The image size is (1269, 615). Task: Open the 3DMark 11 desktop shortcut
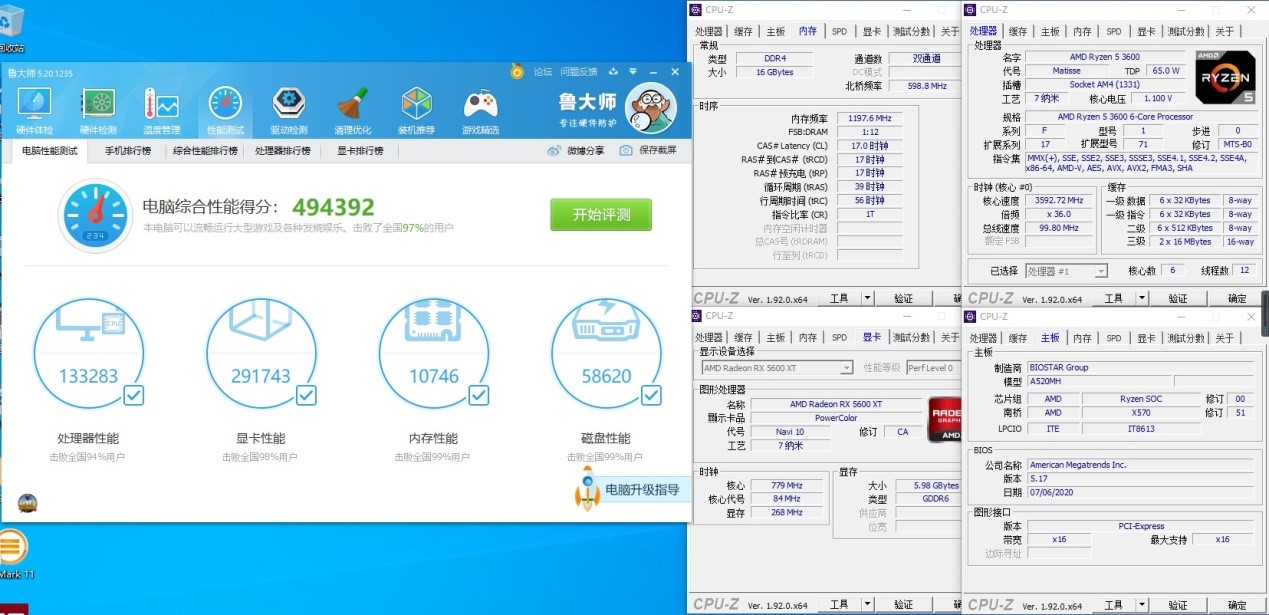point(12,555)
